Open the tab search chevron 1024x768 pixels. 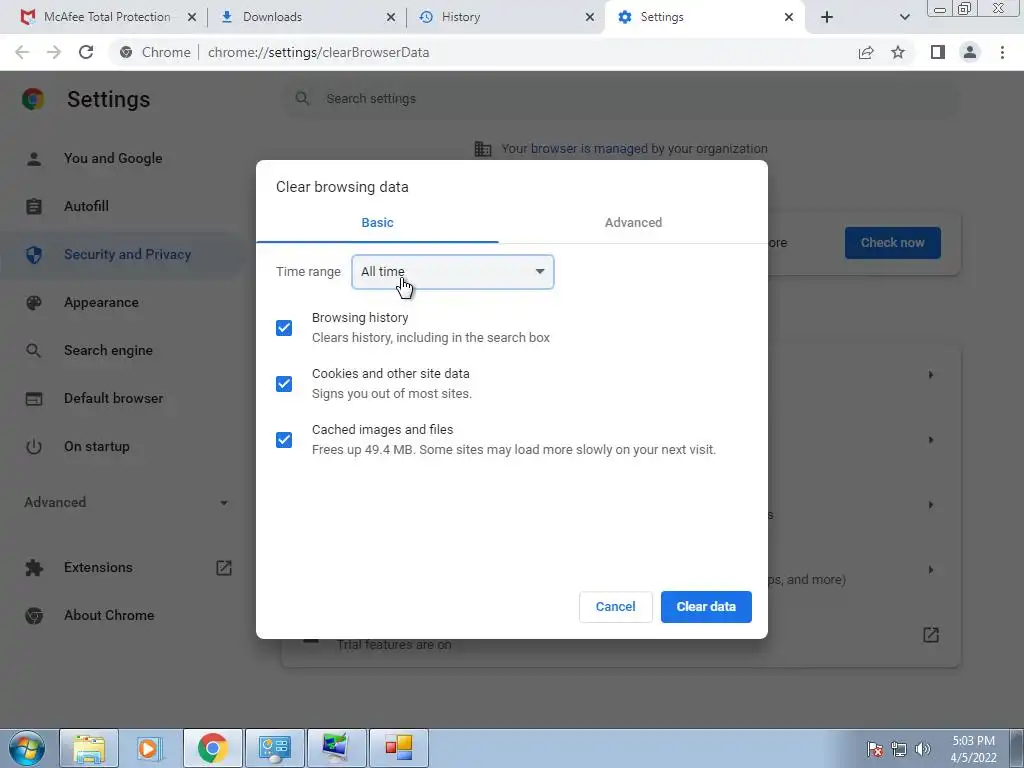904,17
